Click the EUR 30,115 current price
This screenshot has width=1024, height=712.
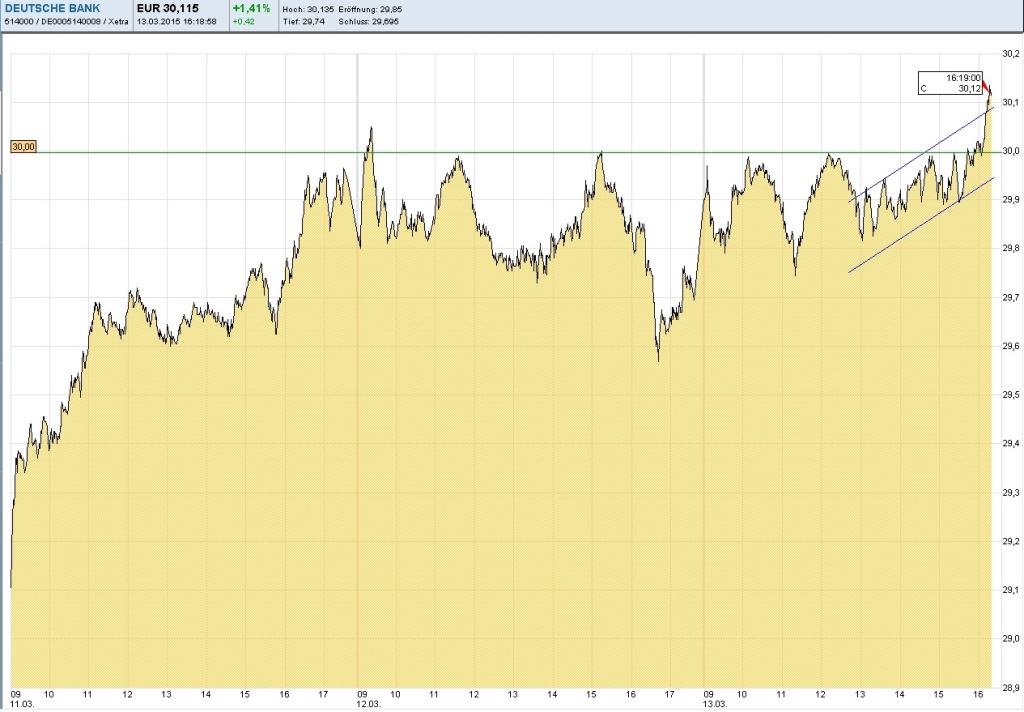168,8
